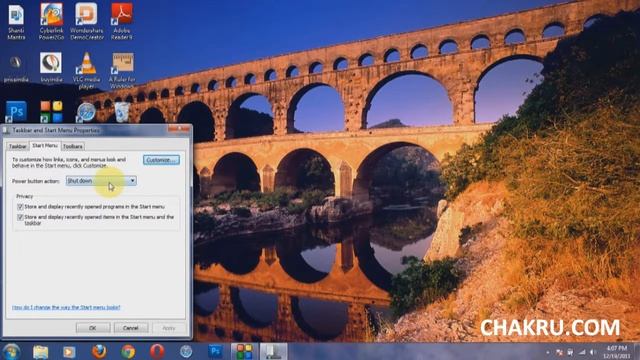Click the Taskbar Properties window taskbar button
The height and width of the screenshot is (360, 640).
(x=273, y=351)
